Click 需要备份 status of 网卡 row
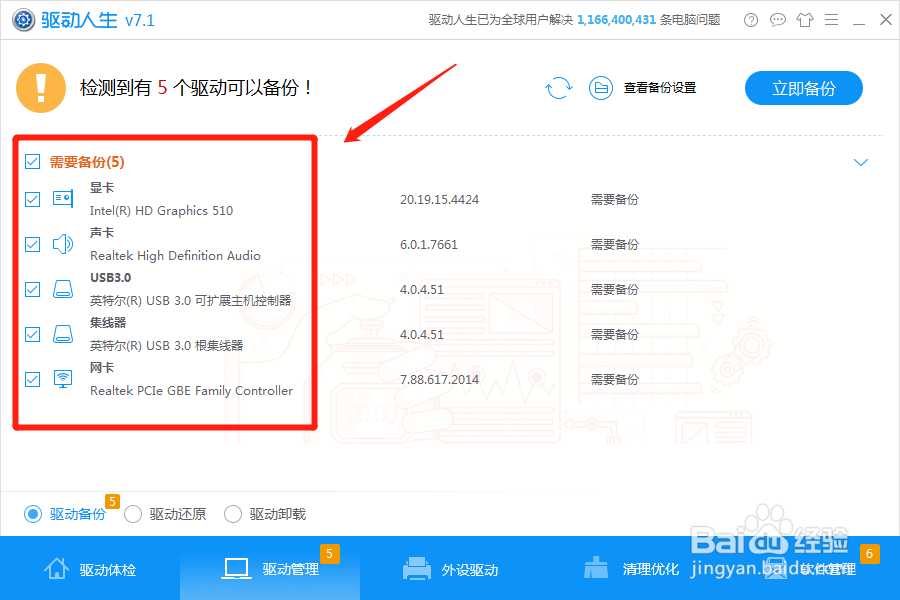Viewport: 900px width, 600px height. [615, 380]
